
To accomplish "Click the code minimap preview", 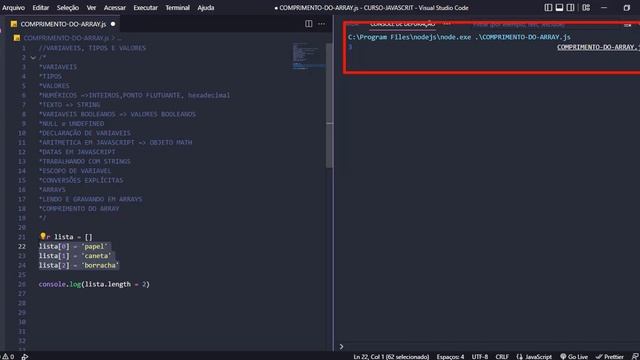I will [x=309, y=56].
